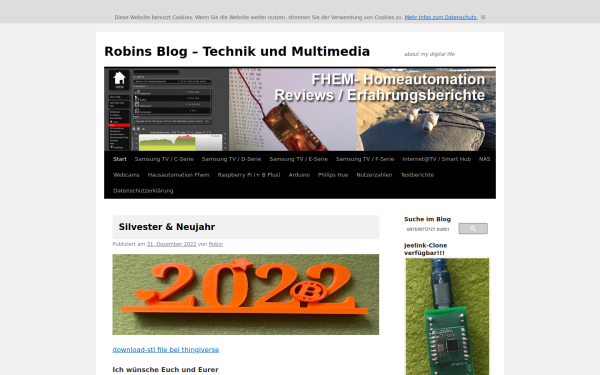
Task: Click the post date '31. Dezember 2022'
Action: [171, 244]
